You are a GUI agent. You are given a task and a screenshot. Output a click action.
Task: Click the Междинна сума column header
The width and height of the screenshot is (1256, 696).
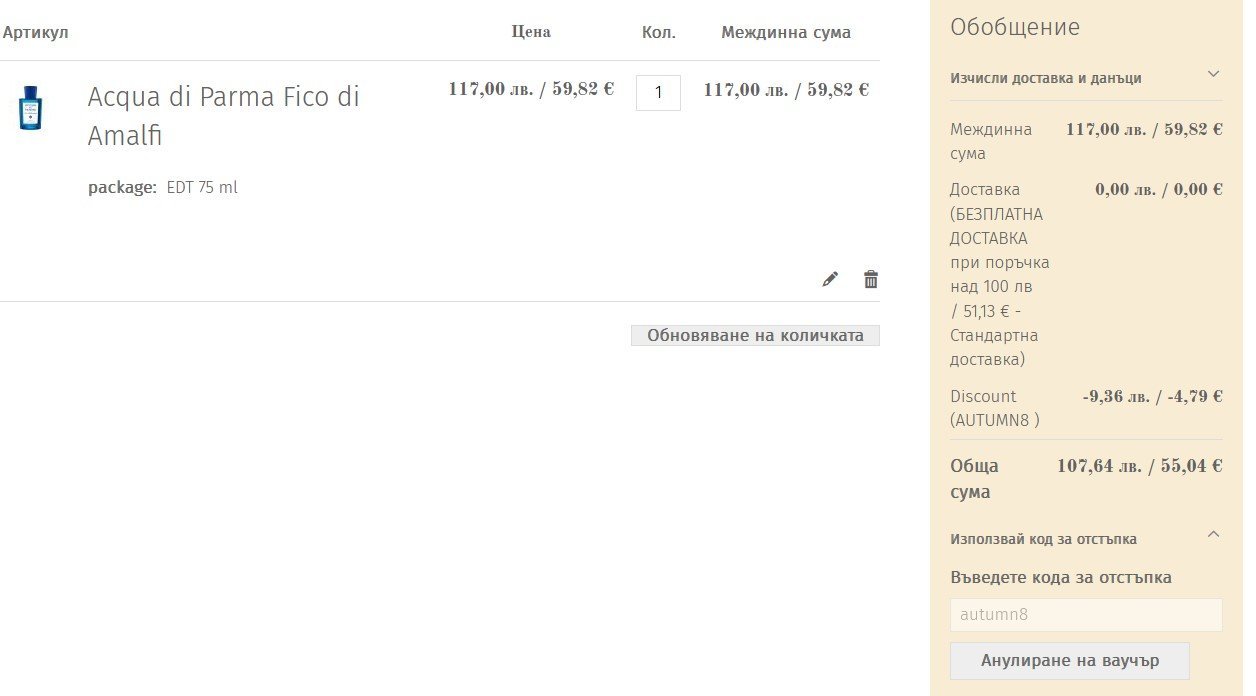[786, 32]
